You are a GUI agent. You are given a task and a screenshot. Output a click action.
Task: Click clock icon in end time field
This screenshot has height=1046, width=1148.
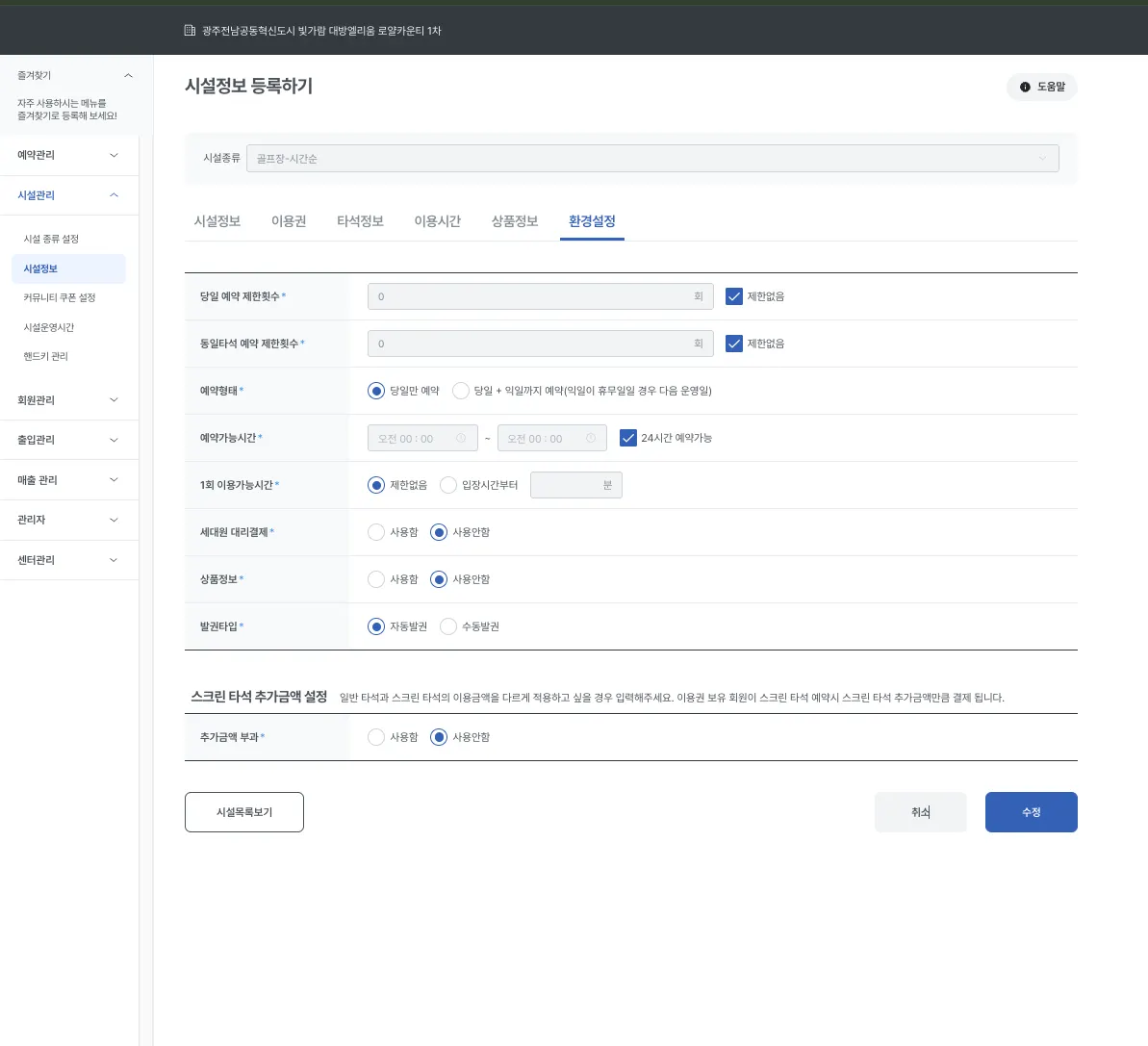(591, 438)
